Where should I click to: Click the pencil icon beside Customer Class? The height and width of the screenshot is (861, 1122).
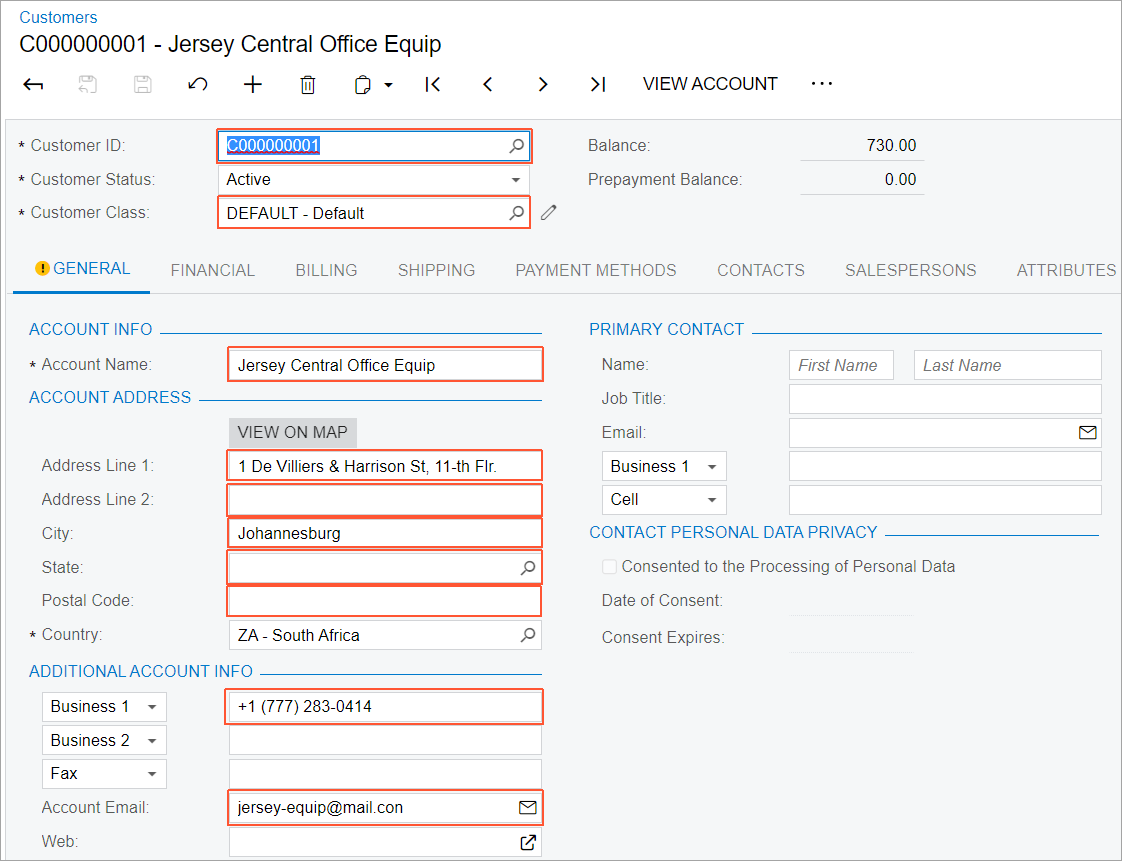click(548, 212)
